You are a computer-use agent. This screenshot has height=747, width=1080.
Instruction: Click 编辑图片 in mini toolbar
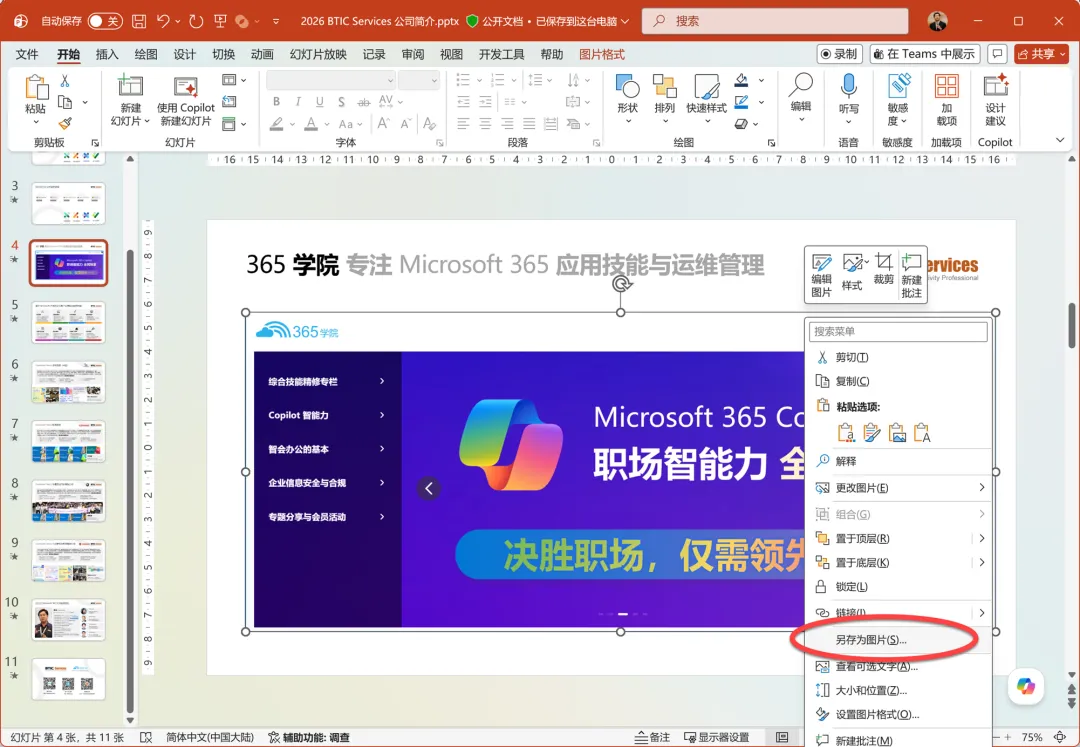[x=821, y=275]
